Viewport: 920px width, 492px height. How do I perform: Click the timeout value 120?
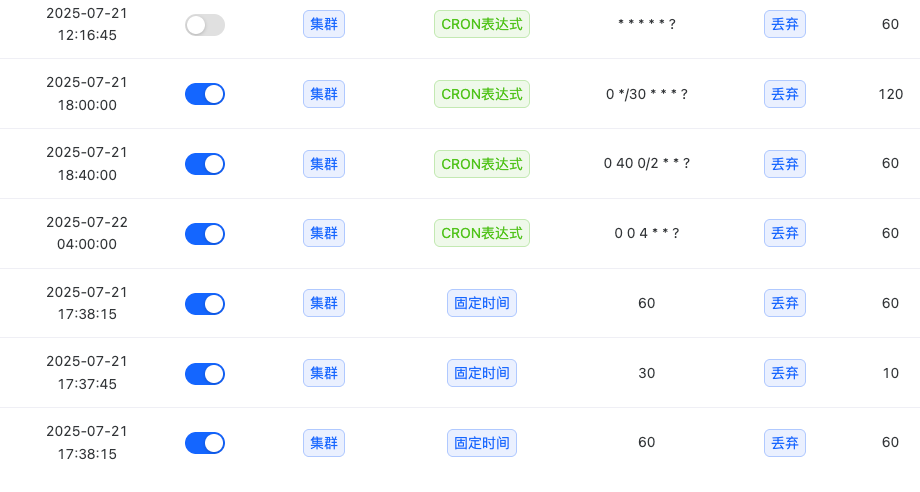(x=890, y=94)
